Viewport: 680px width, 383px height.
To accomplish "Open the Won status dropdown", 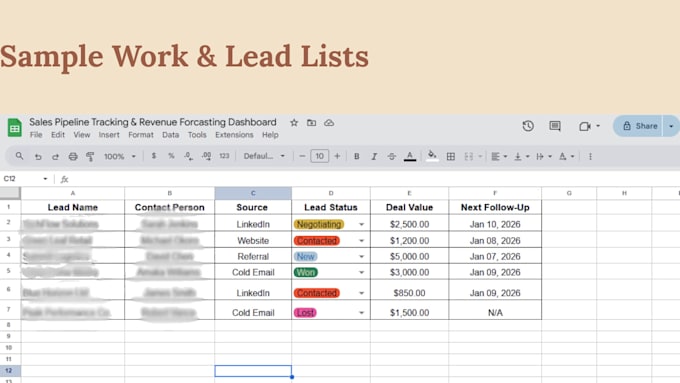I will [x=361, y=272].
